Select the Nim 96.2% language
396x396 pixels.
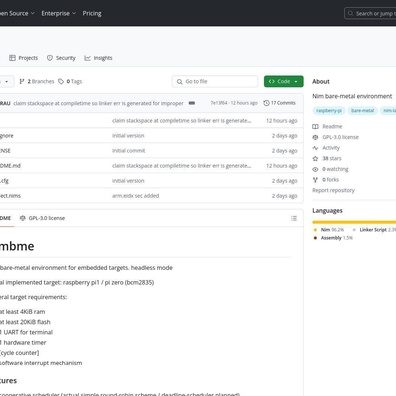coord(332,230)
